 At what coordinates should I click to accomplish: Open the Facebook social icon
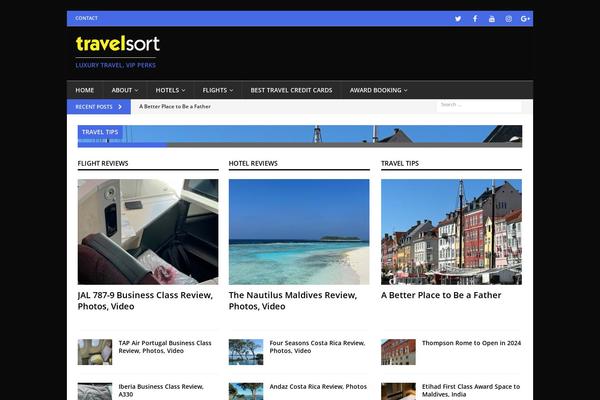475,18
